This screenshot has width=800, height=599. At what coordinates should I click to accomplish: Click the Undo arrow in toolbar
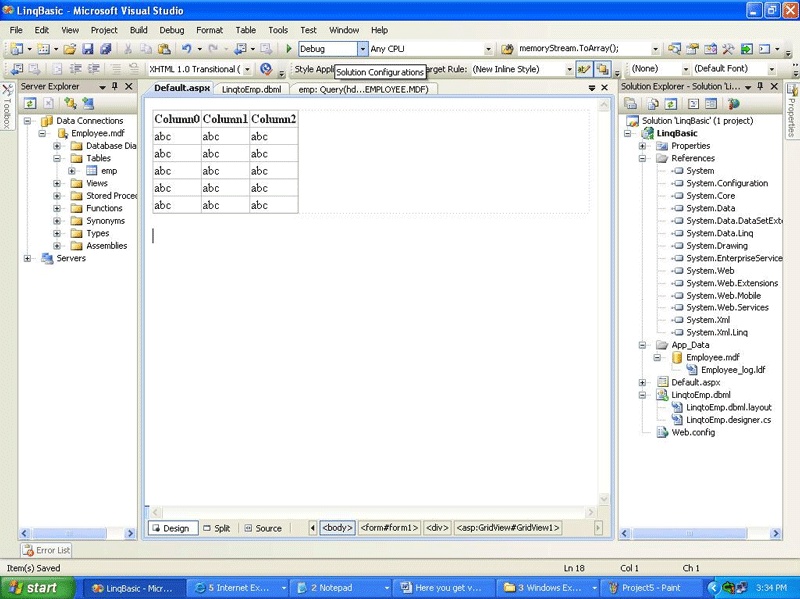(x=186, y=49)
